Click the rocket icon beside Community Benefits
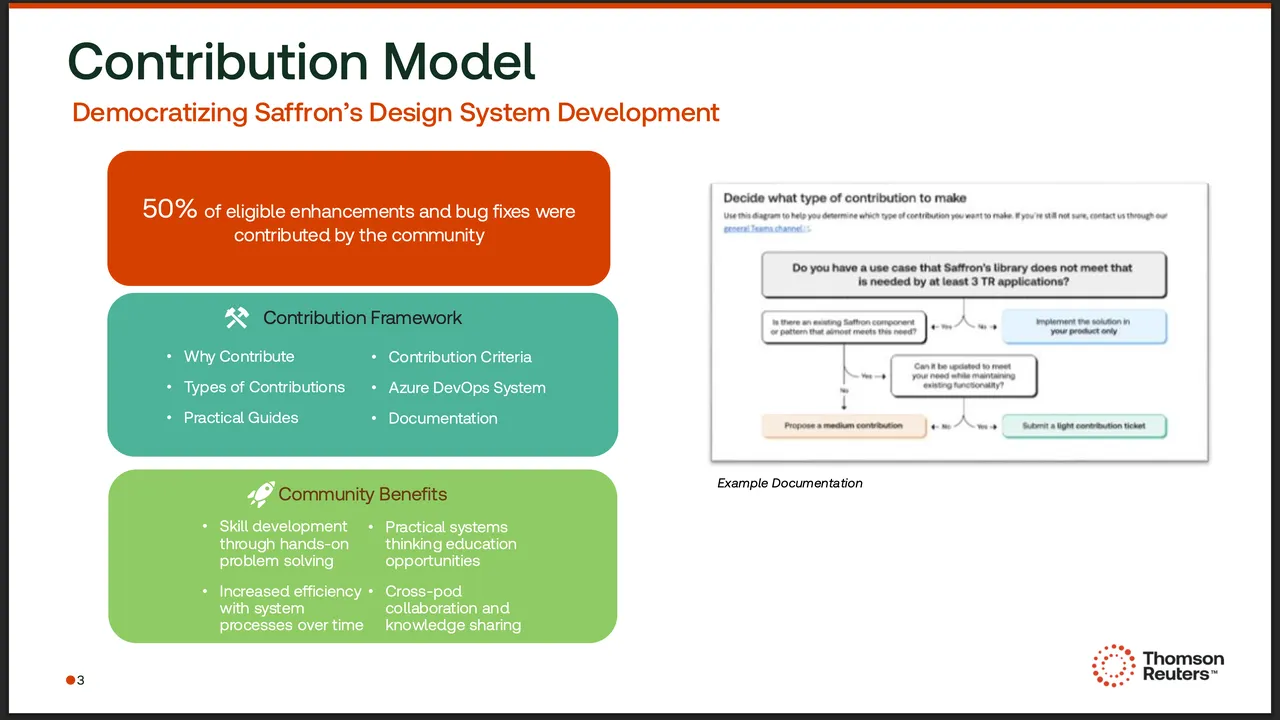The image size is (1280, 720). pyautogui.click(x=260, y=494)
